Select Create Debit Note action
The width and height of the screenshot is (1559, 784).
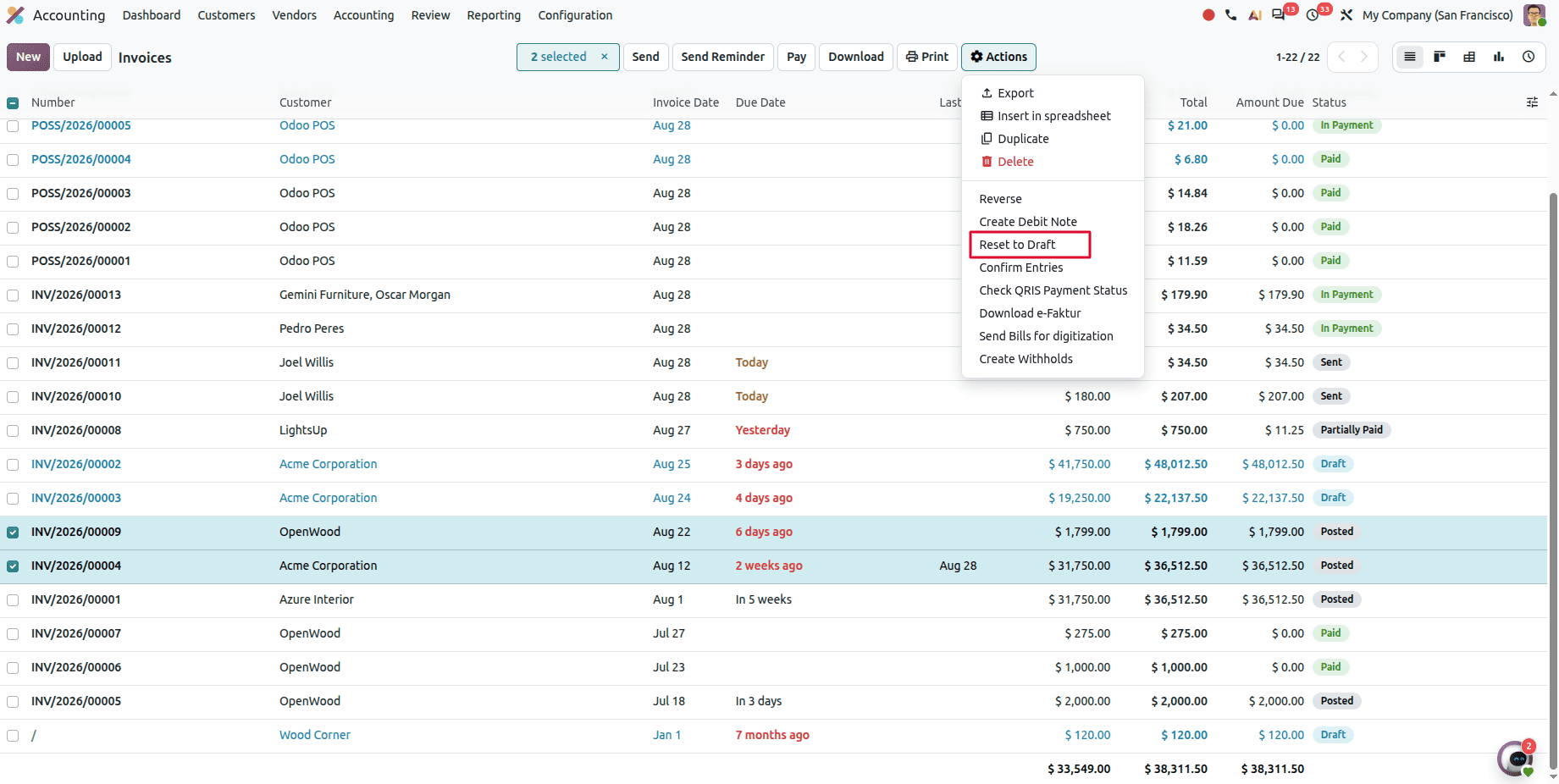coord(1053,222)
